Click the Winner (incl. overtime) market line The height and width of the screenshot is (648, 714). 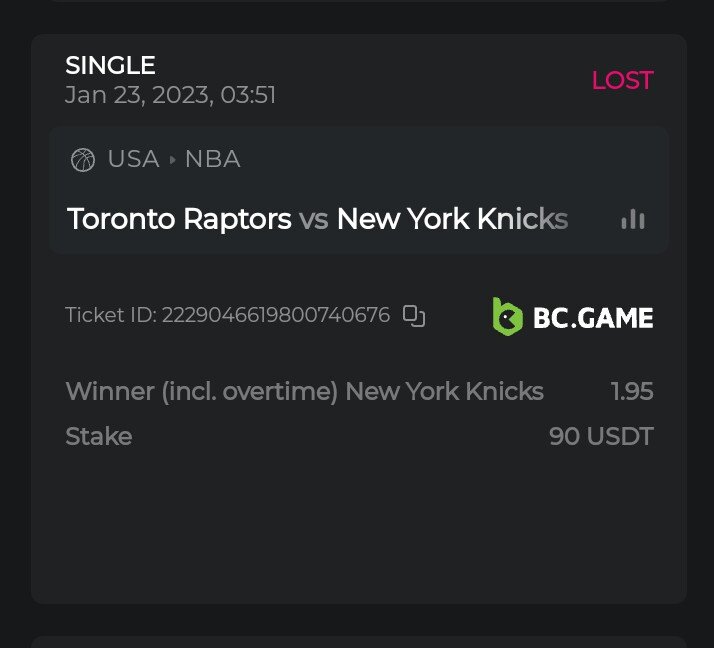pyautogui.click(x=304, y=391)
